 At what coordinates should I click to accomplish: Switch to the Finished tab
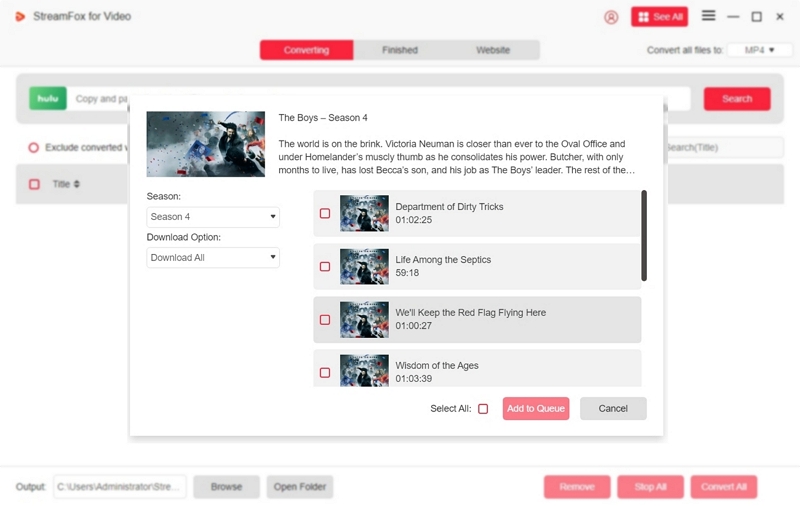point(400,50)
